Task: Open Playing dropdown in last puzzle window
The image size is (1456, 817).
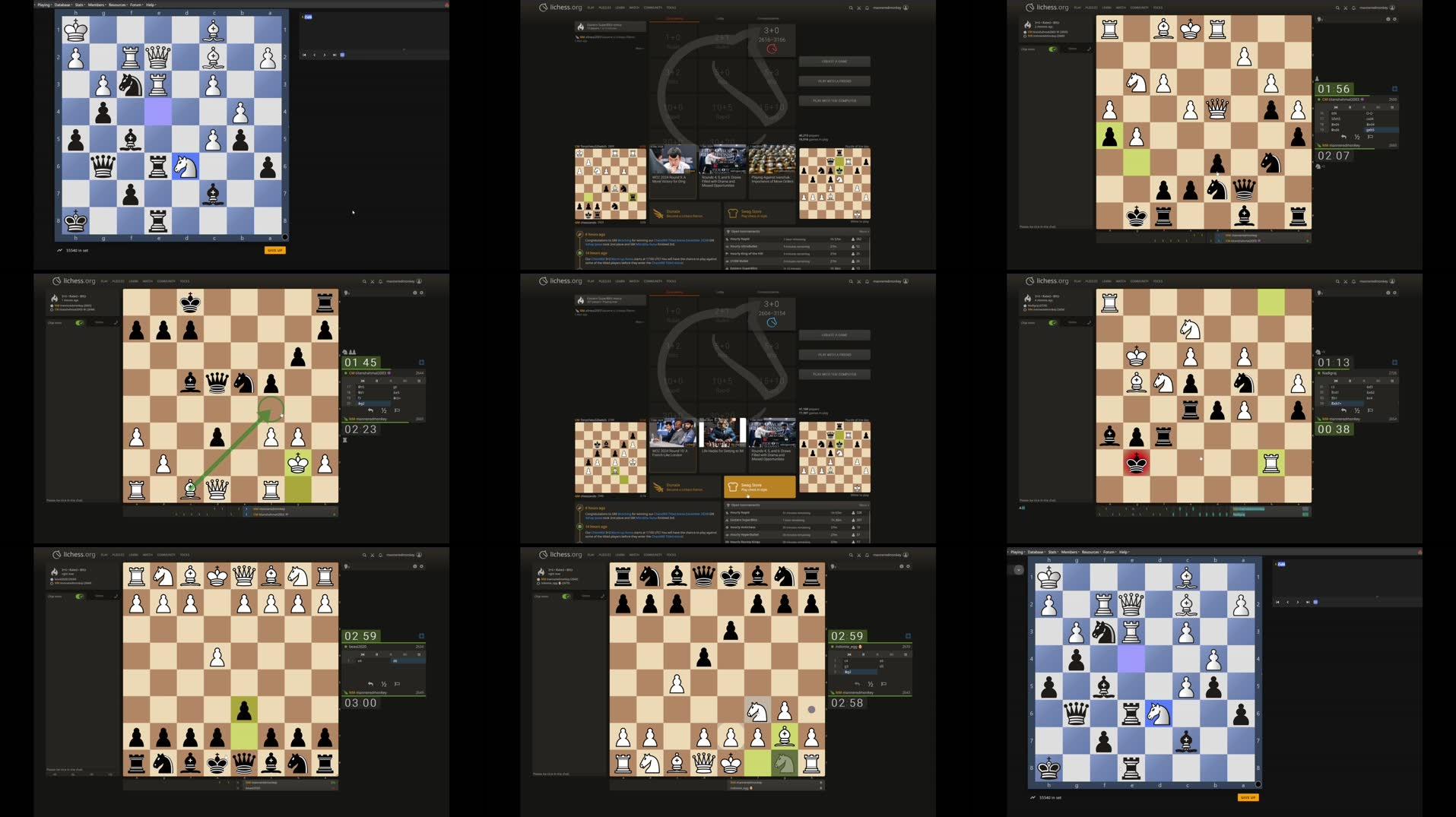Action: (1017, 552)
